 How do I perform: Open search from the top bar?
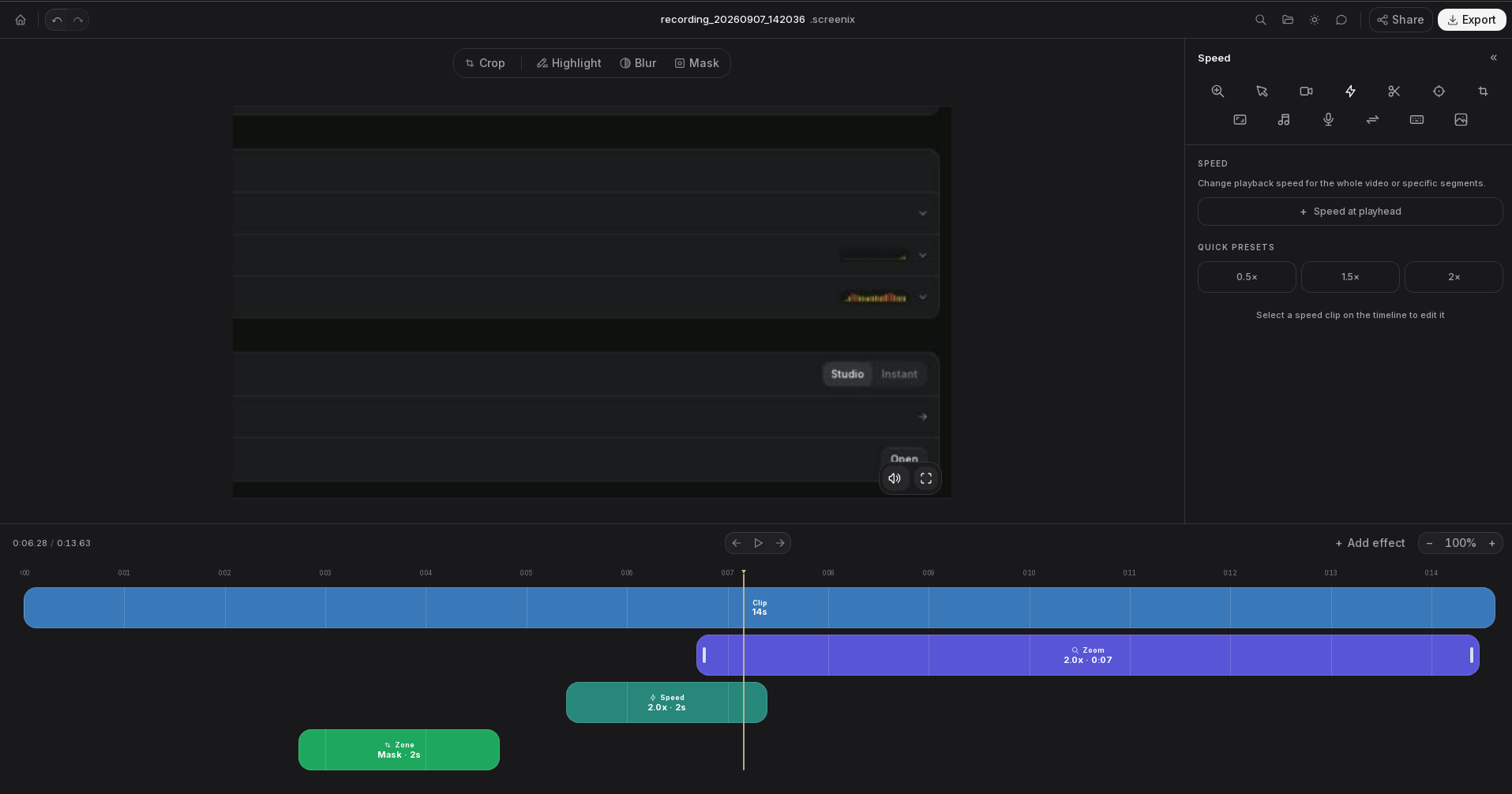click(1261, 20)
